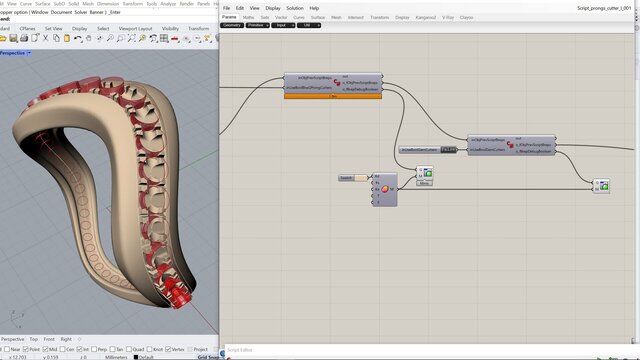Screen dimensions: 640x360
Task: Switch to the Front viewport tab
Action: tap(49, 339)
